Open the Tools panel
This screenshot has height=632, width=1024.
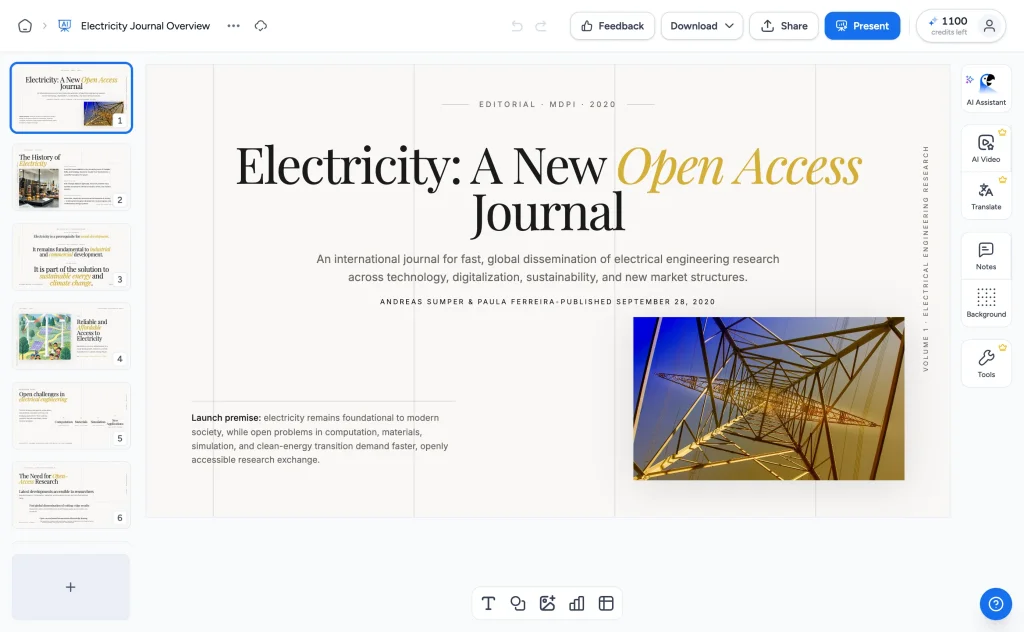tap(986, 364)
